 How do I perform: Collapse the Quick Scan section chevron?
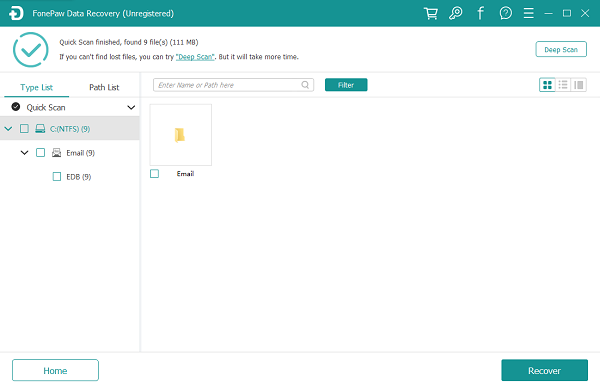131,108
